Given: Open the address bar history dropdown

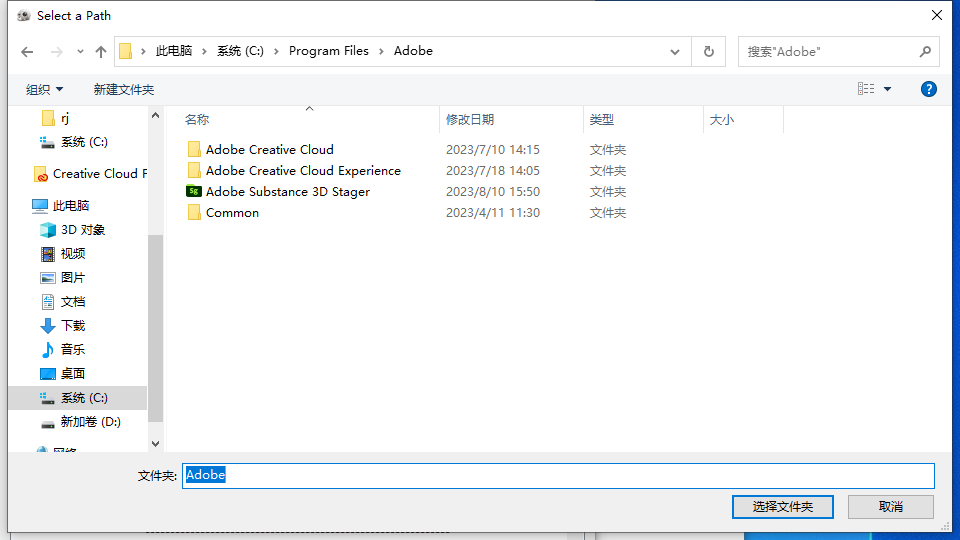Looking at the screenshot, I should (675, 52).
